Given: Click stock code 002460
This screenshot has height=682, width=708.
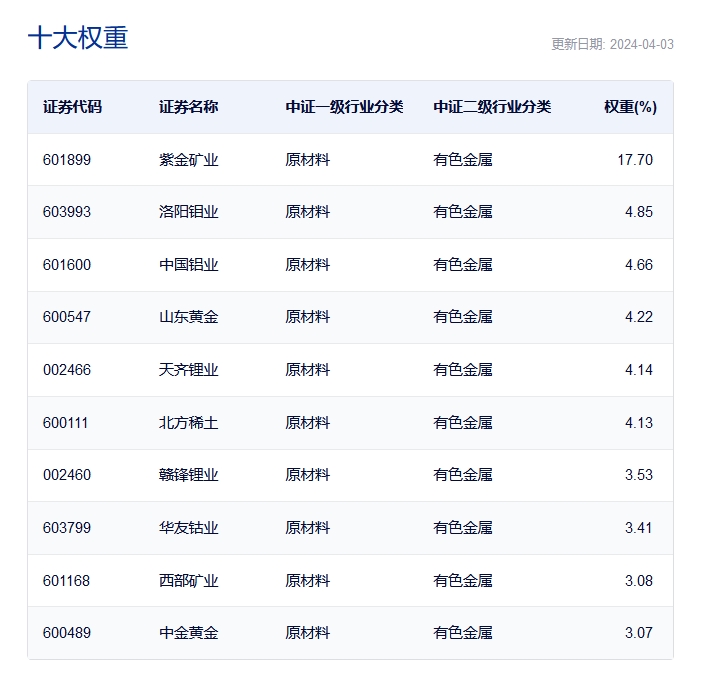Looking at the screenshot, I should point(67,475).
